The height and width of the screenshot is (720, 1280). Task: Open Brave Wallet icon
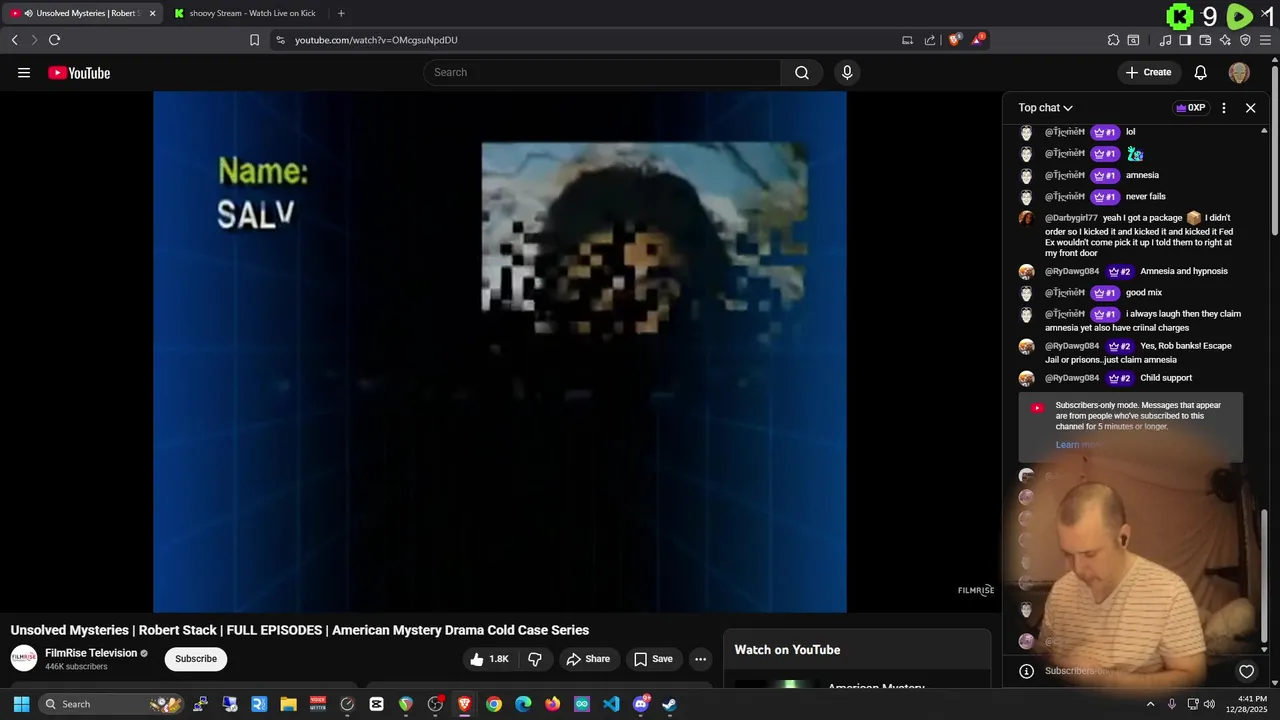[1205, 40]
